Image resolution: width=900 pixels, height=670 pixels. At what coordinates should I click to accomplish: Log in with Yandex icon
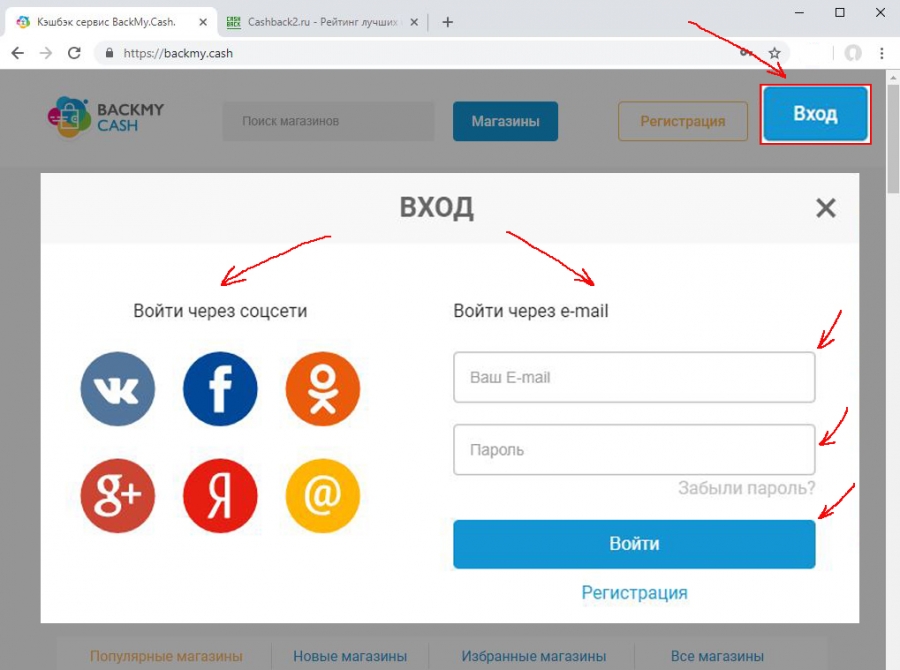point(220,495)
